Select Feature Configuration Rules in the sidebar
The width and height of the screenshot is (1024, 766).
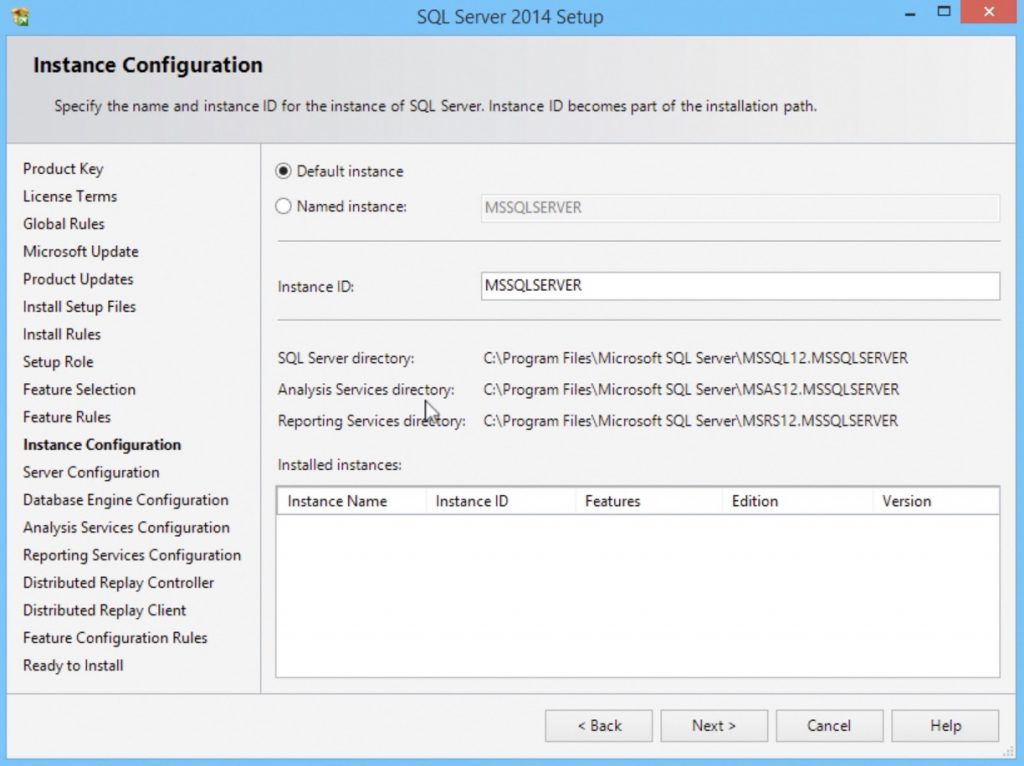tap(115, 637)
